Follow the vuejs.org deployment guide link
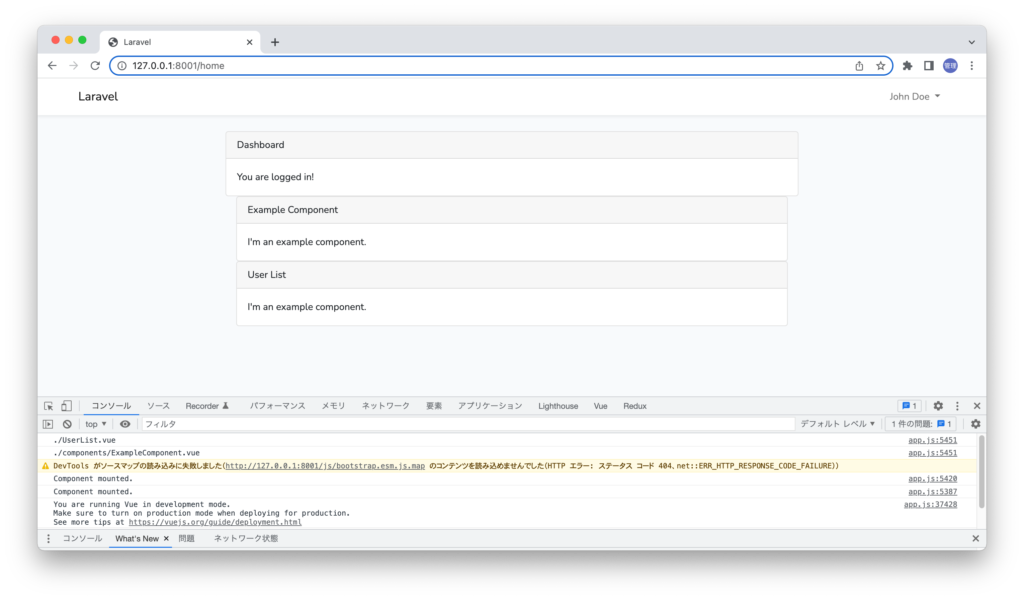The image size is (1024, 600). tap(215, 521)
